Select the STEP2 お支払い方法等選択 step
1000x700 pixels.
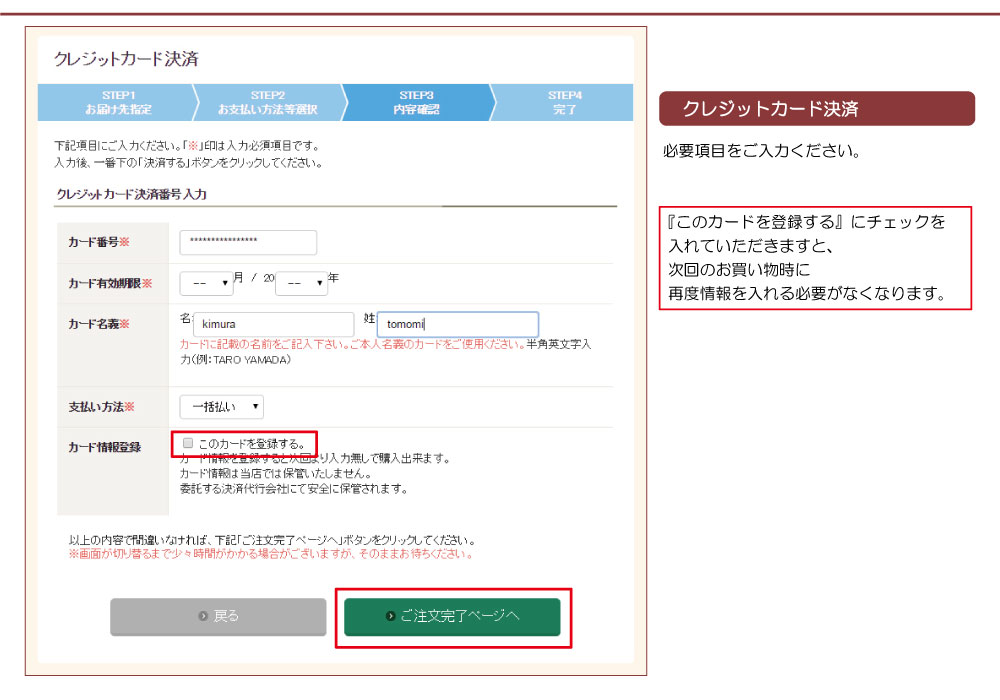pos(267,102)
